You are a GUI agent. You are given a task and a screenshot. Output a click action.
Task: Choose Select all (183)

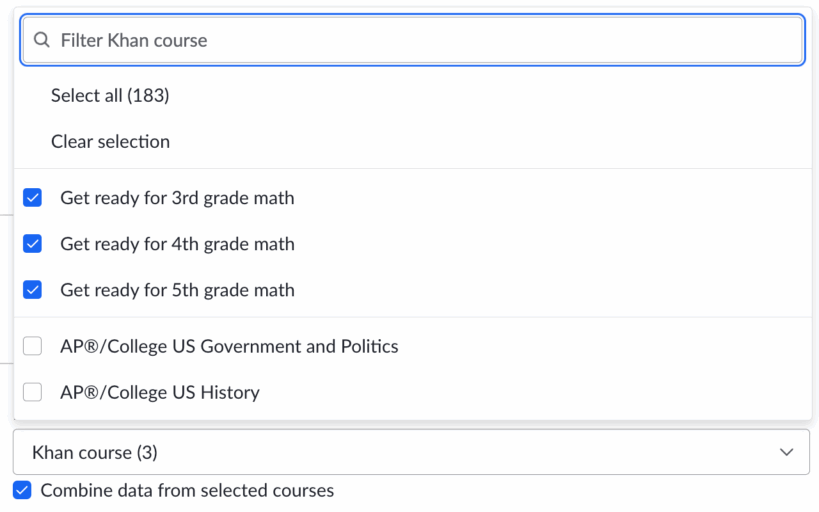pos(110,96)
